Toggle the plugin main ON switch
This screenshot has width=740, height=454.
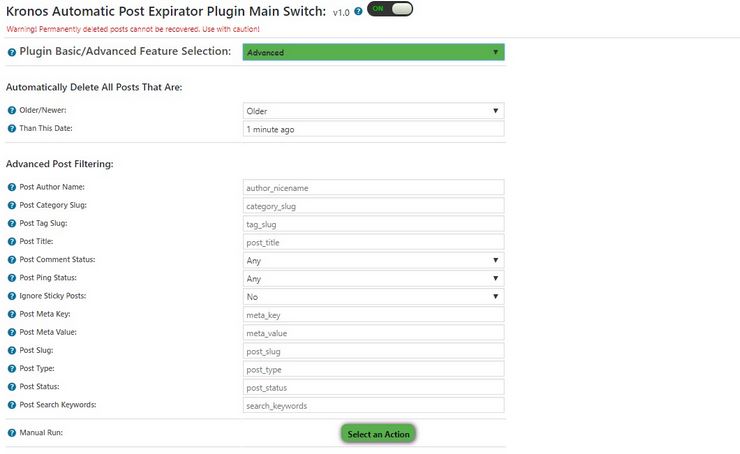click(390, 9)
